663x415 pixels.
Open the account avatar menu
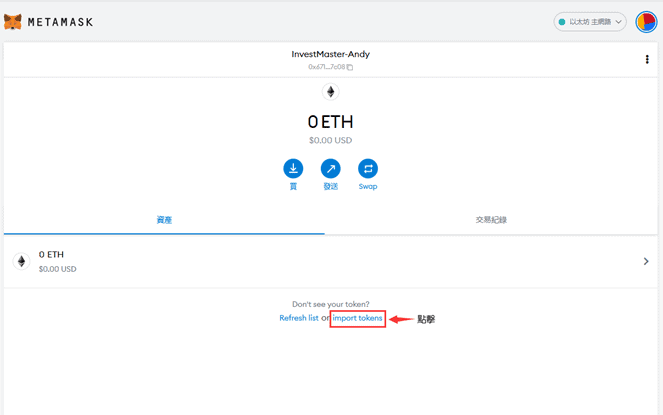646,22
